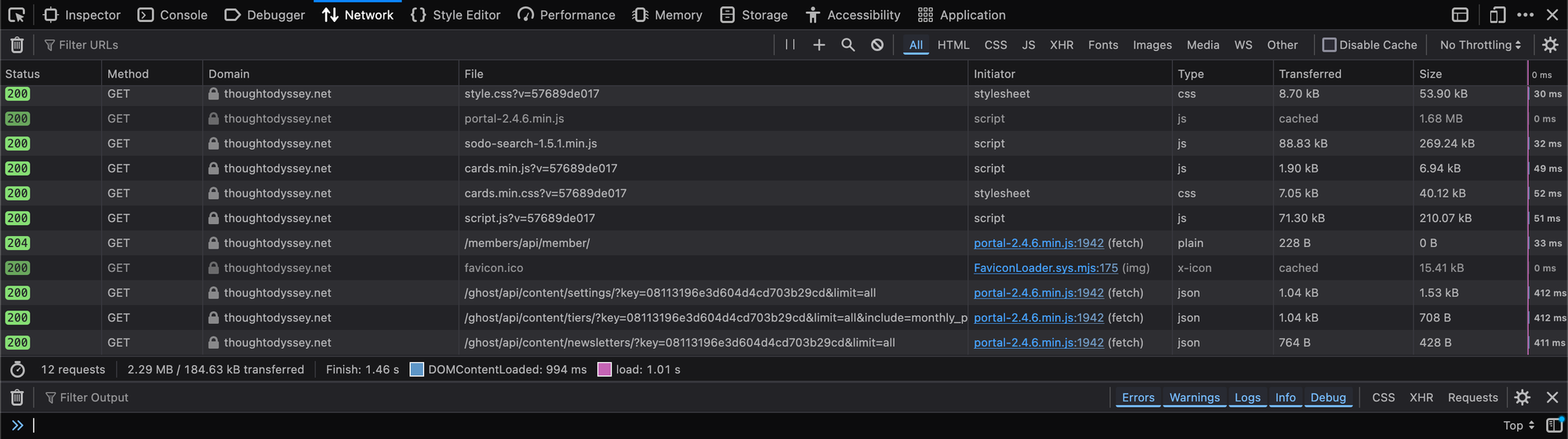The image size is (1568, 439).
Task: Switch to the Style Editor tab
Action: pos(456,15)
